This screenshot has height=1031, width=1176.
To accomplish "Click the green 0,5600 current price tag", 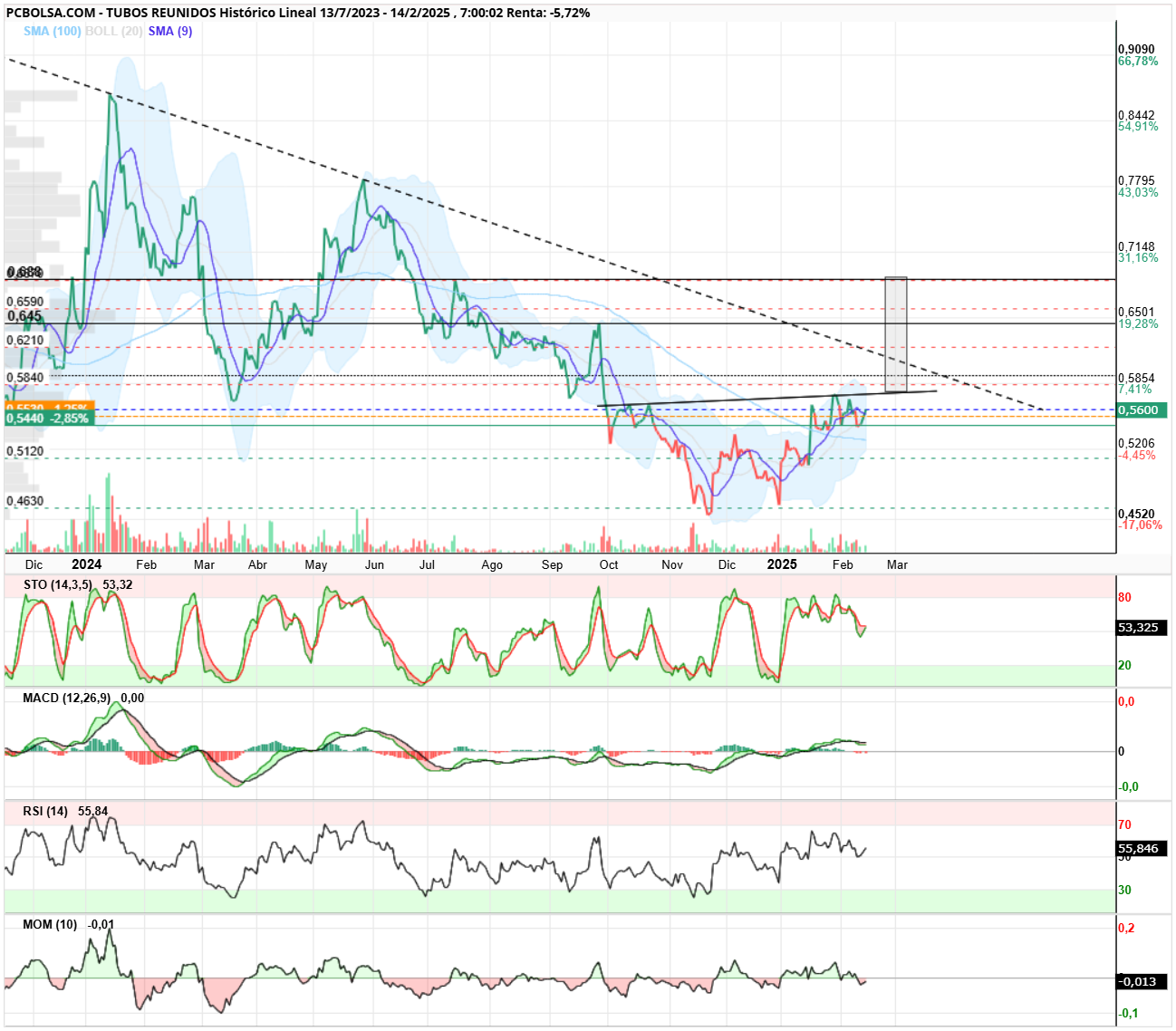I will 1142,410.
